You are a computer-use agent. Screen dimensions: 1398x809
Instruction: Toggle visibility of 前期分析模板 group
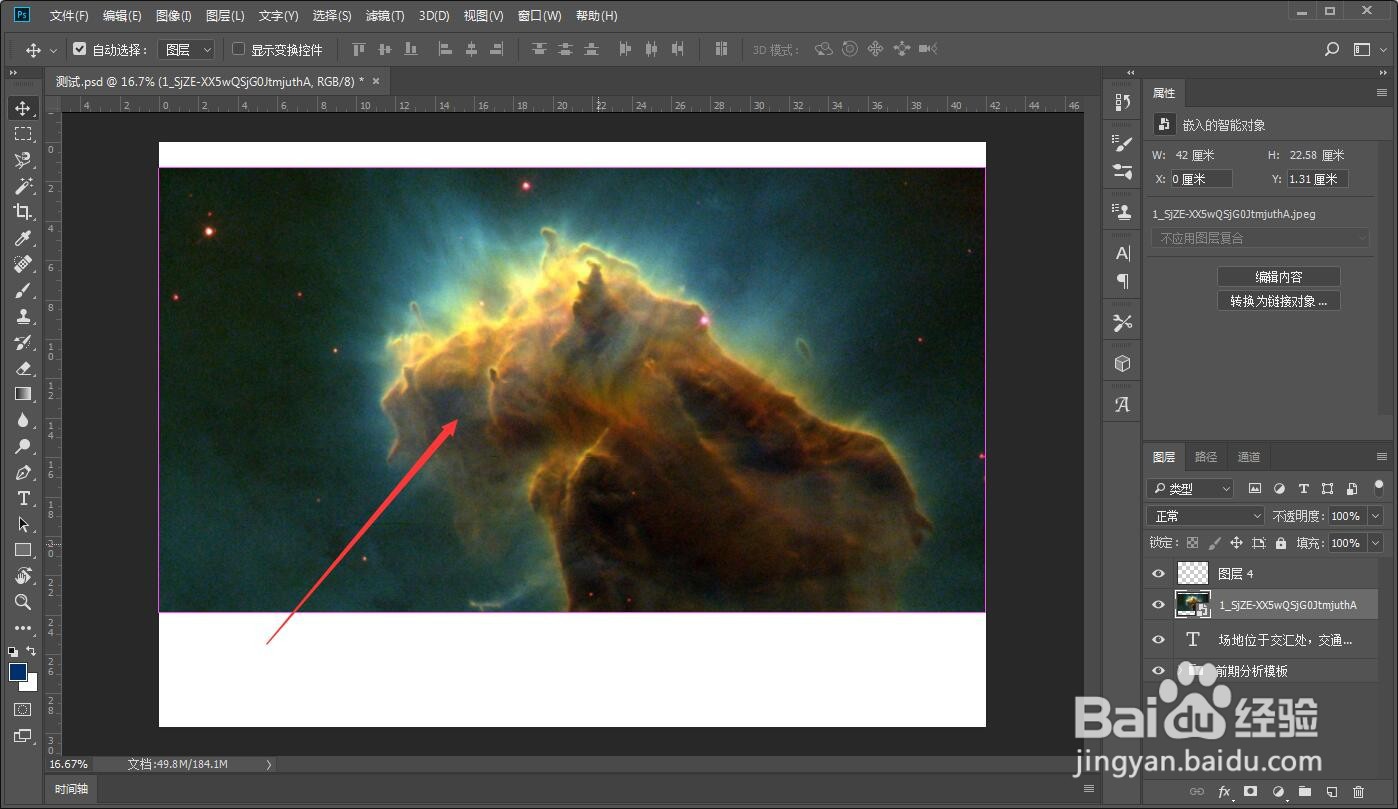pyautogui.click(x=1158, y=671)
